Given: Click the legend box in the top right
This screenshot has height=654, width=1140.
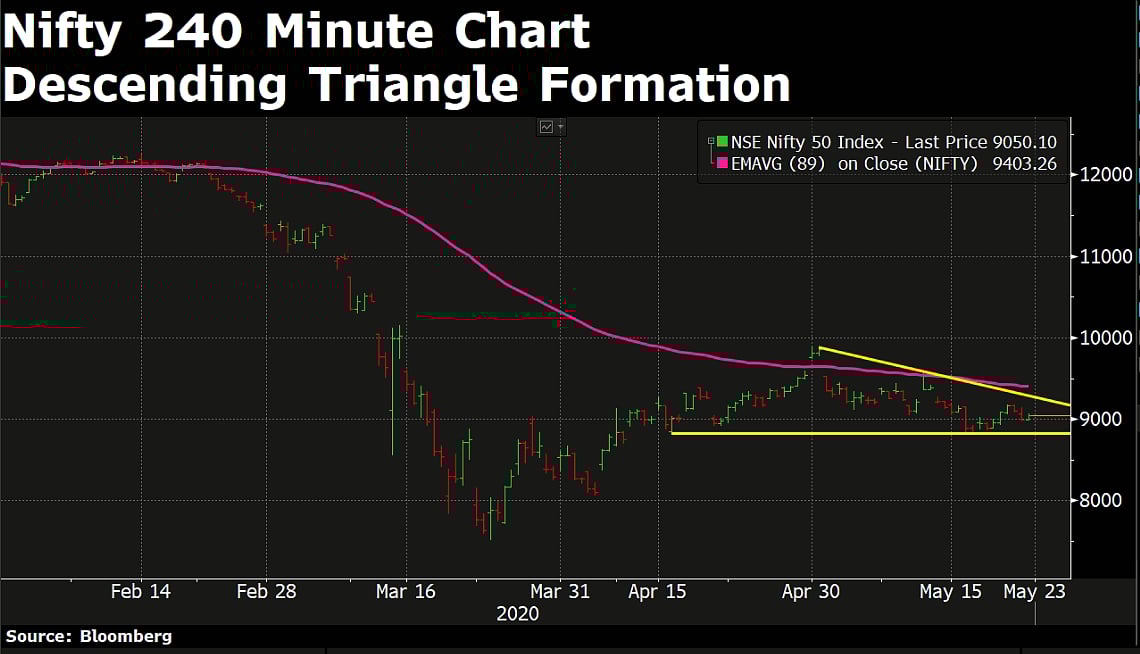Looking at the screenshot, I should [x=880, y=152].
